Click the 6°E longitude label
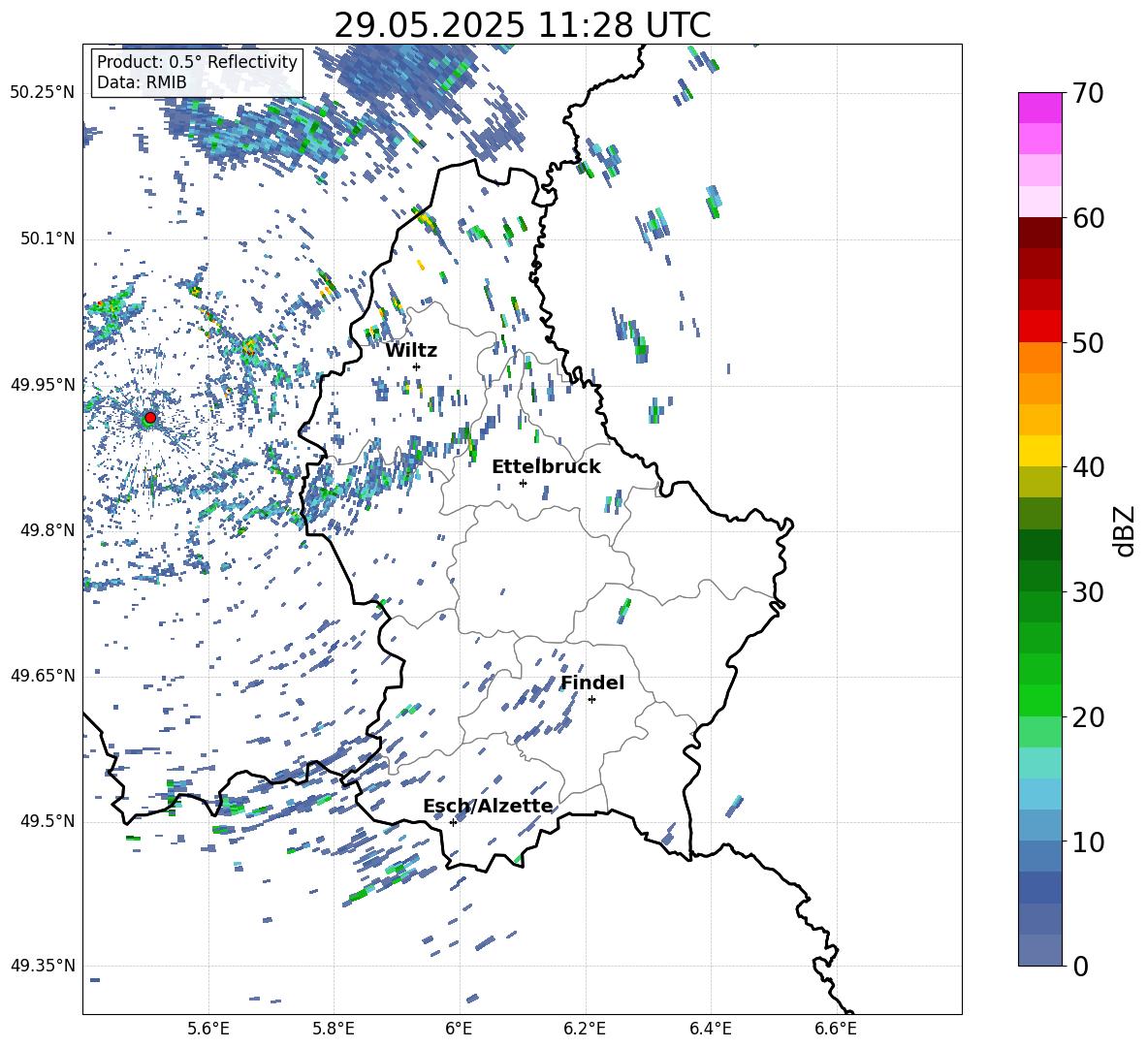Image resolution: width=1148 pixels, height=1048 pixels. pos(459,1030)
